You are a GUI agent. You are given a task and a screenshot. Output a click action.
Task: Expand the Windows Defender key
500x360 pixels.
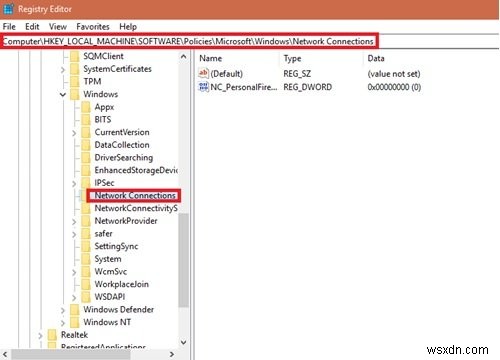click(63, 310)
